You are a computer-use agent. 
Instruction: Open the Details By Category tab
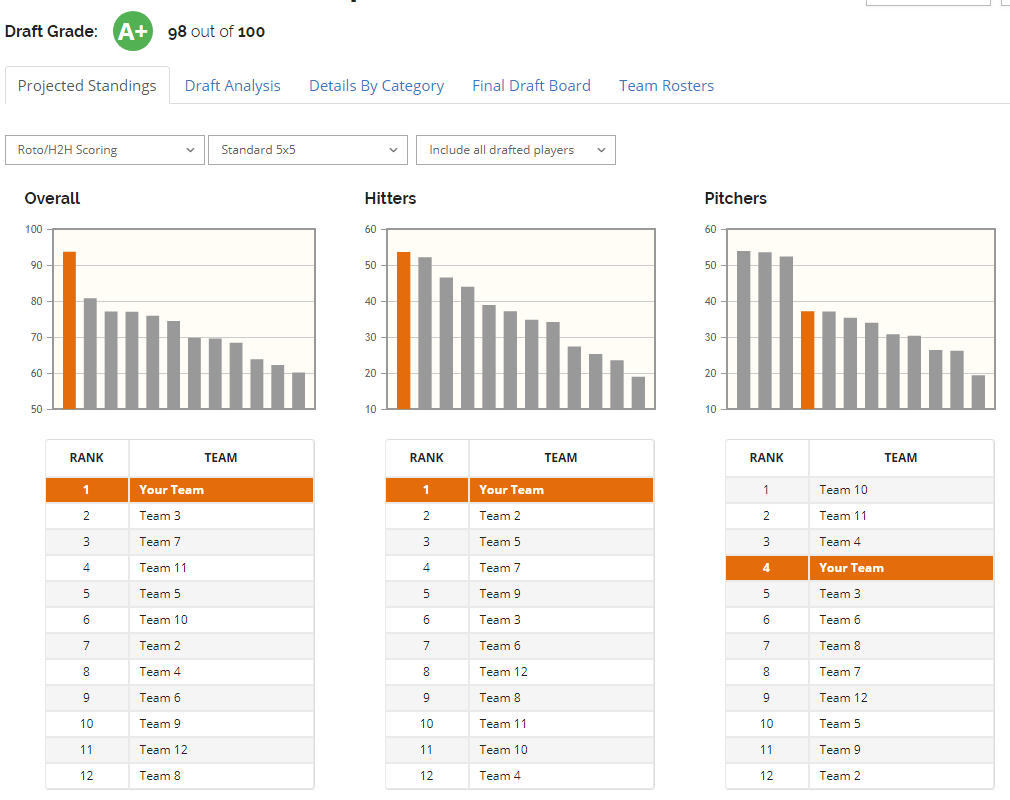coord(376,86)
